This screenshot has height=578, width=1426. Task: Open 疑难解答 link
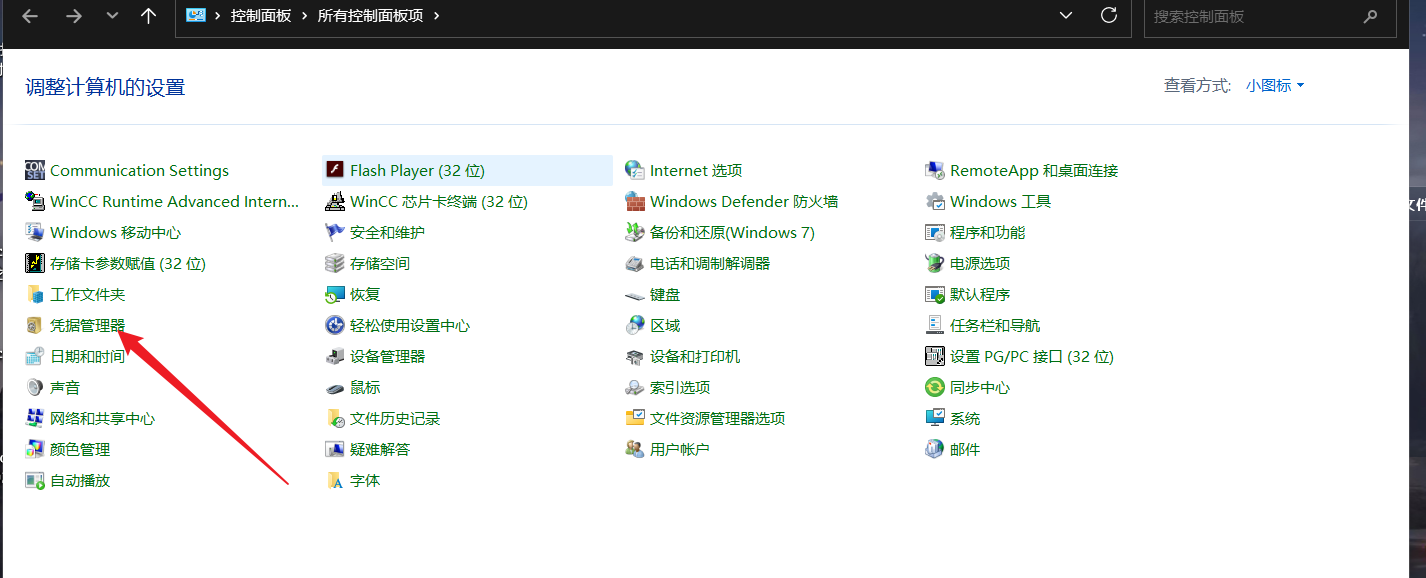[x=380, y=449]
